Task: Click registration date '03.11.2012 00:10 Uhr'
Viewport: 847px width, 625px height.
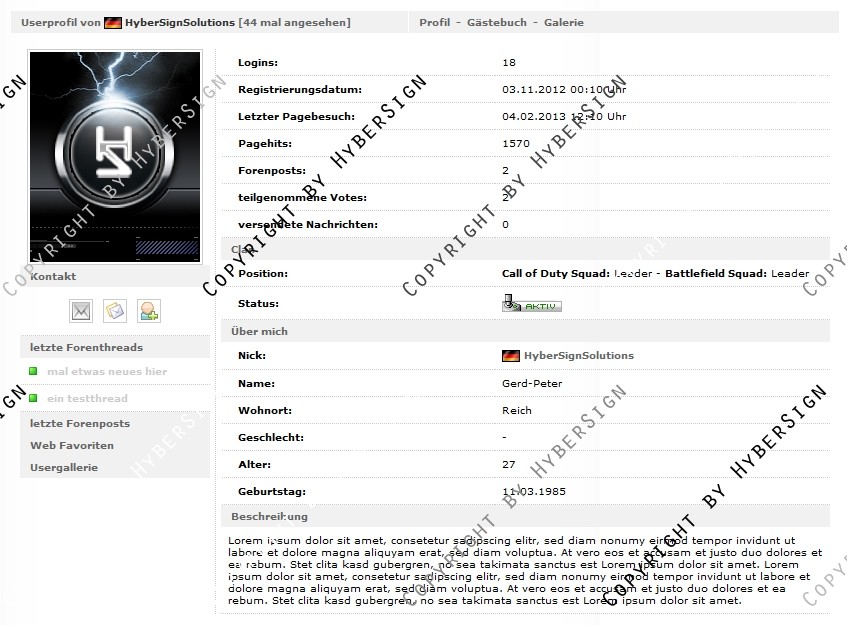Action: pyautogui.click(x=564, y=90)
